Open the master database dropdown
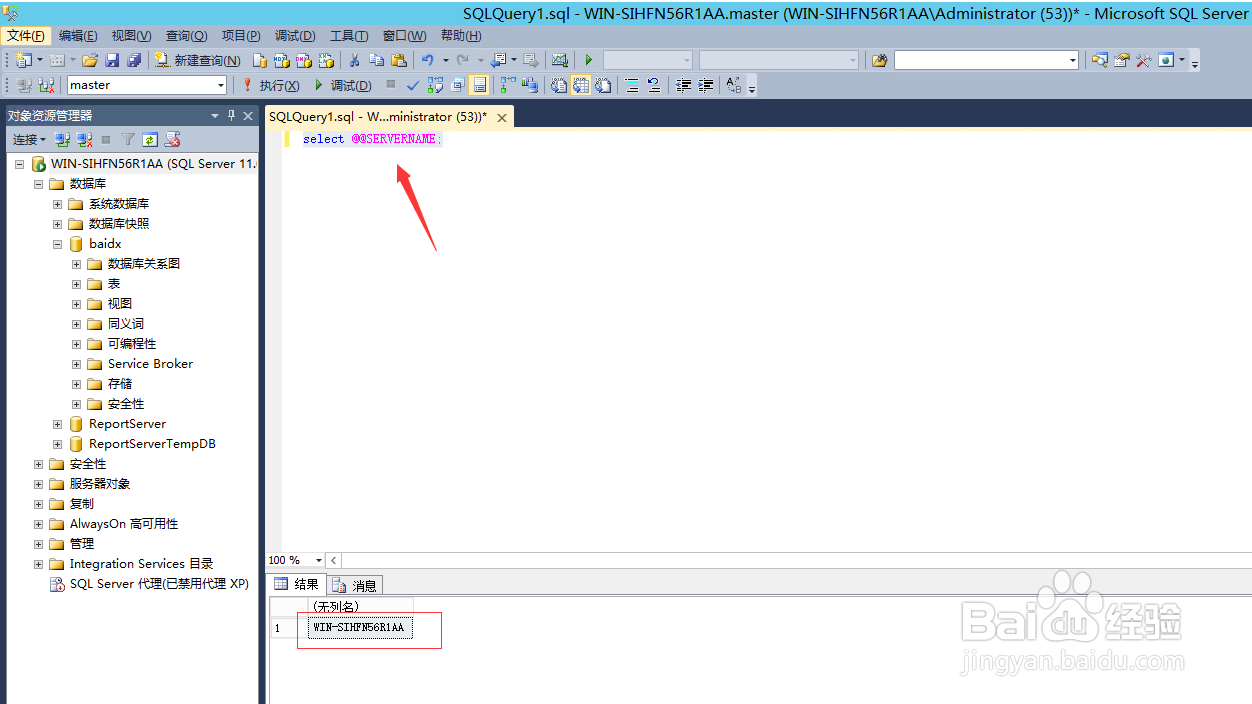Viewport: 1252px width, 704px height. pyautogui.click(x=219, y=85)
